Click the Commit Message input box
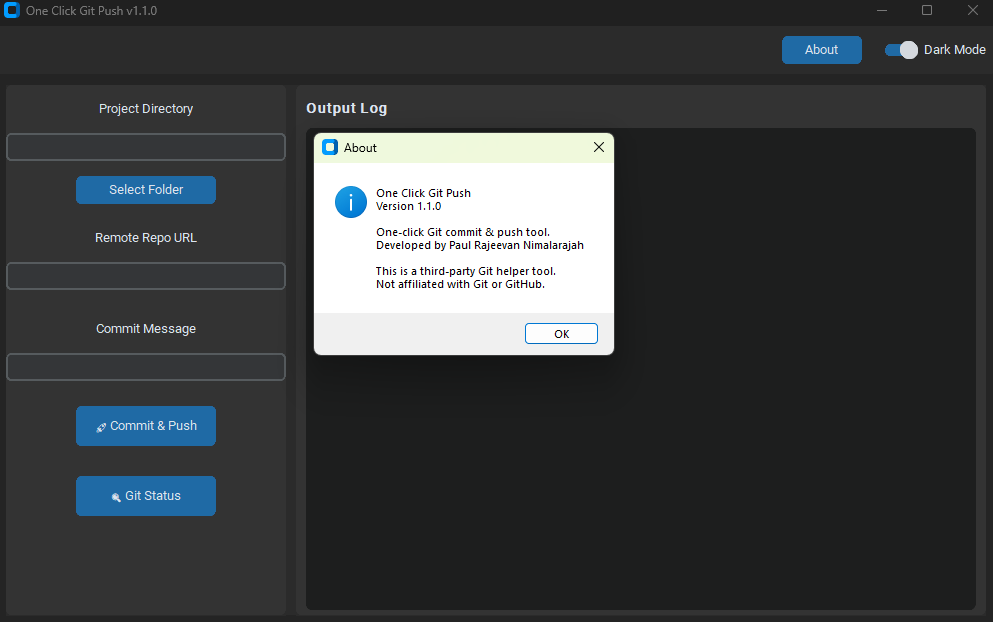 click(x=145, y=367)
